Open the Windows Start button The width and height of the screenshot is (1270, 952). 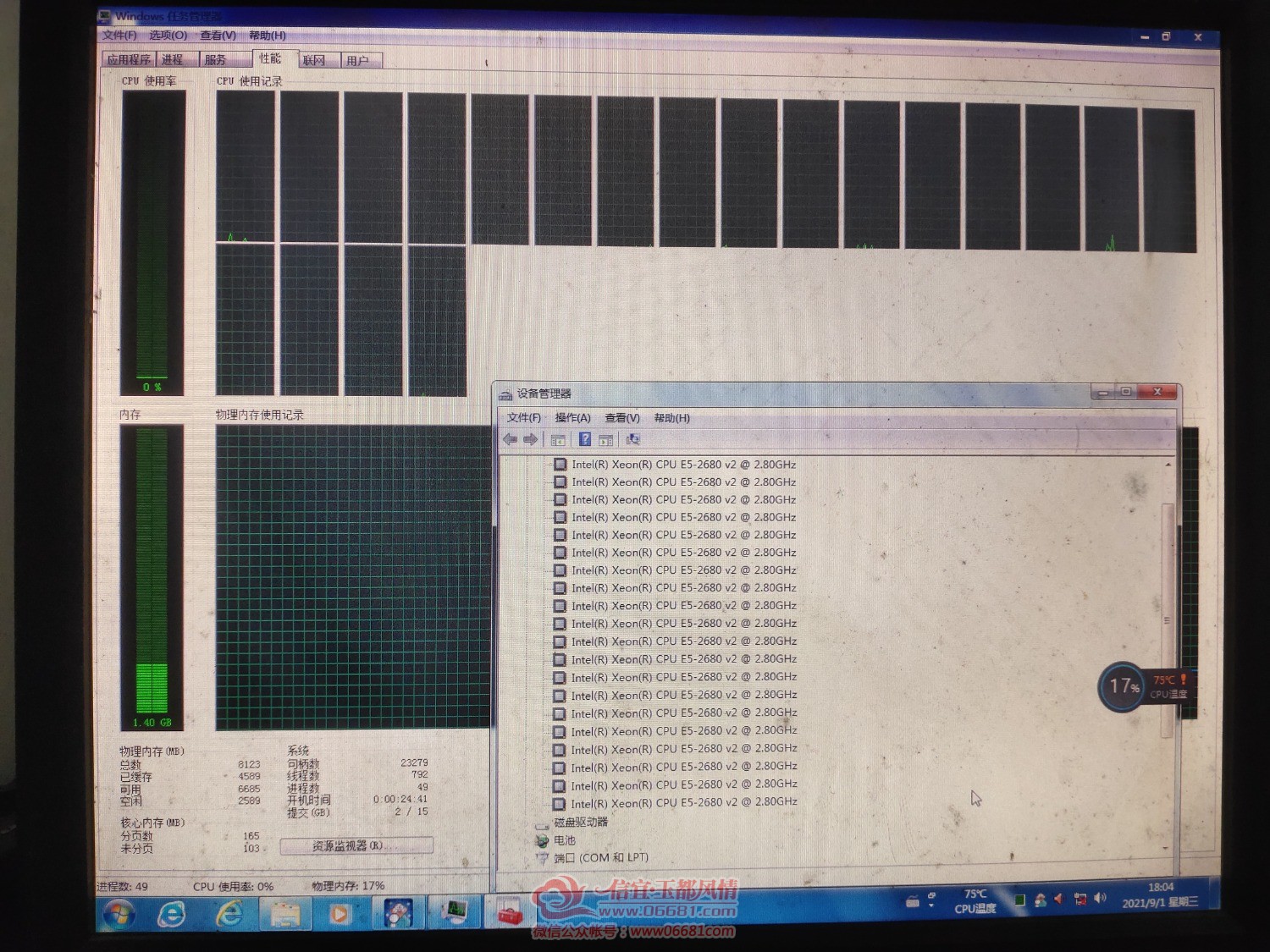(x=119, y=915)
